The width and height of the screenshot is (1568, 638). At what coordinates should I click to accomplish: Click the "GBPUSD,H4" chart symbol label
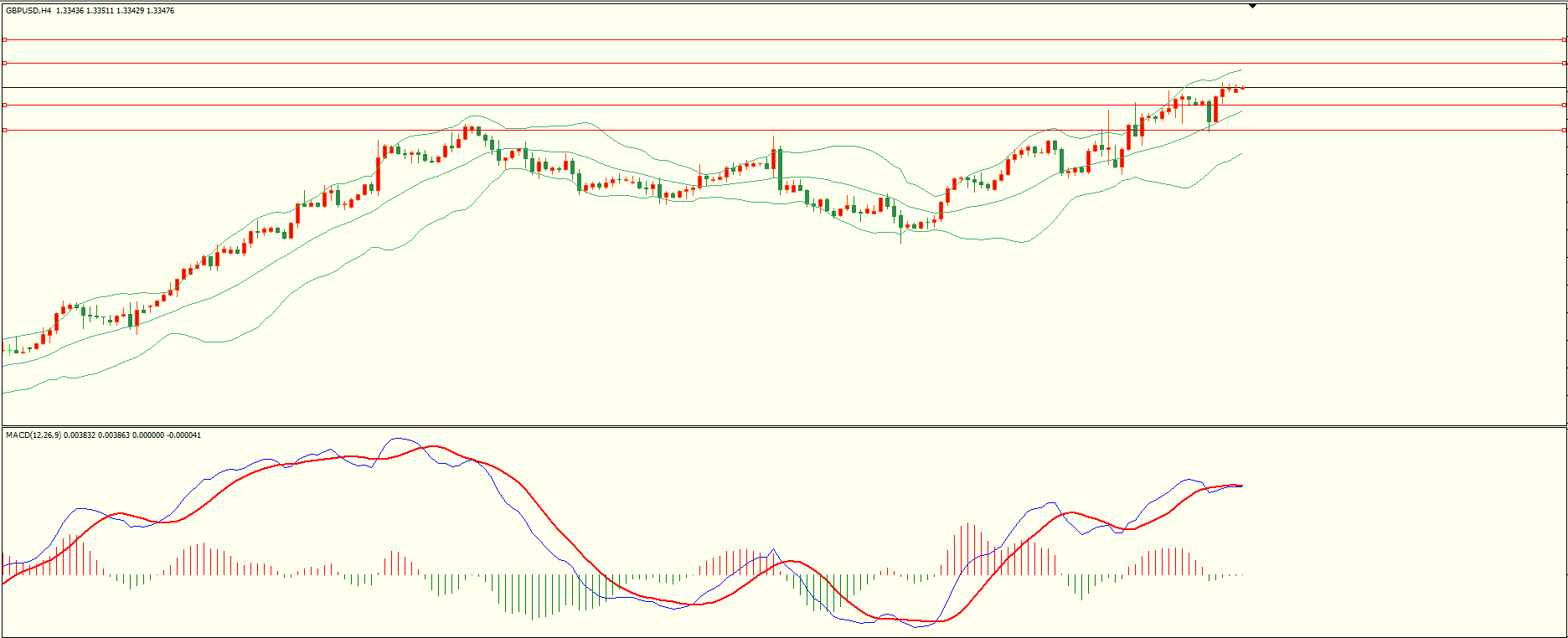click(x=28, y=11)
